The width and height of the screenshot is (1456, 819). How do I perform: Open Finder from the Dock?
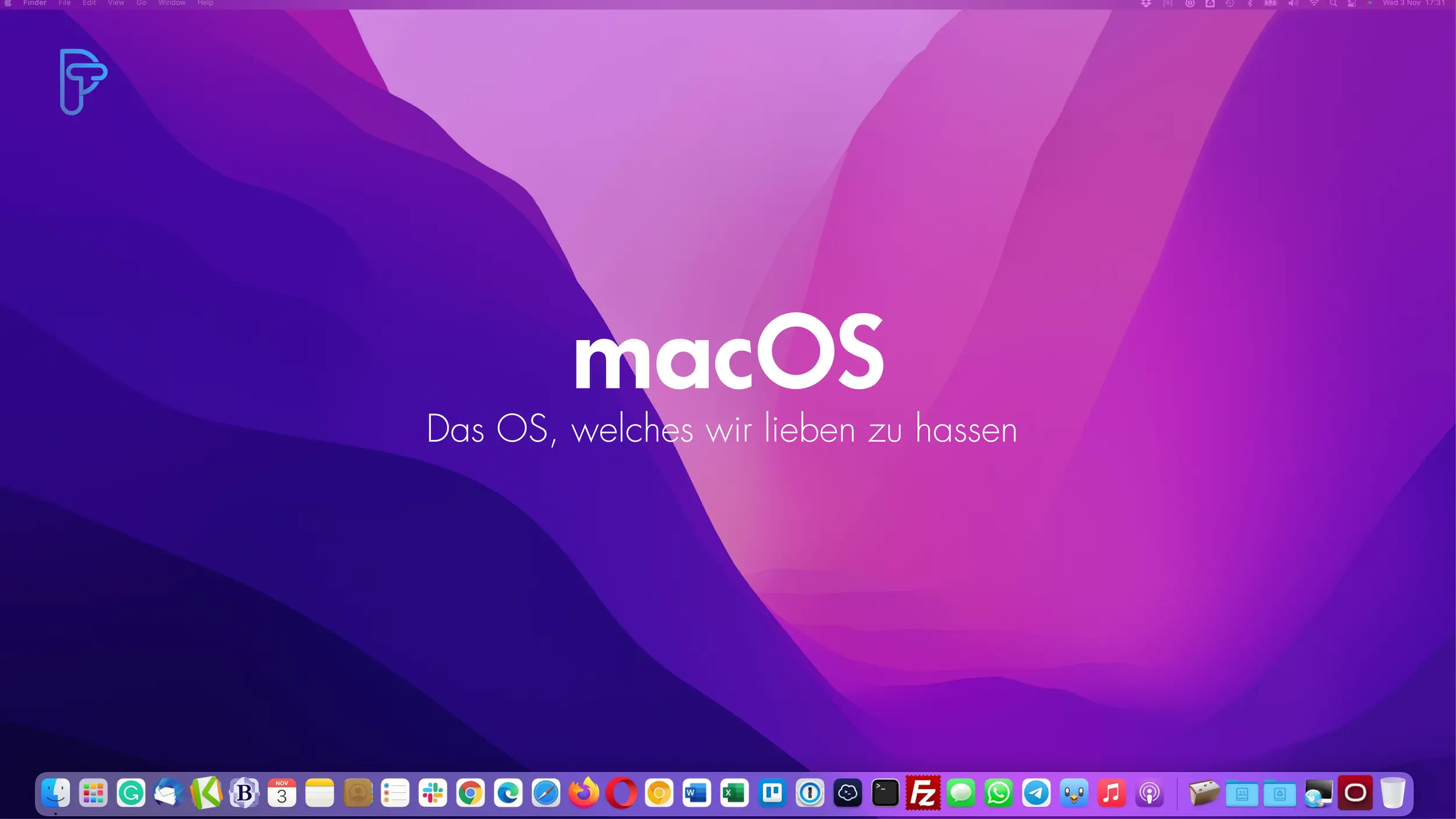click(x=56, y=793)
